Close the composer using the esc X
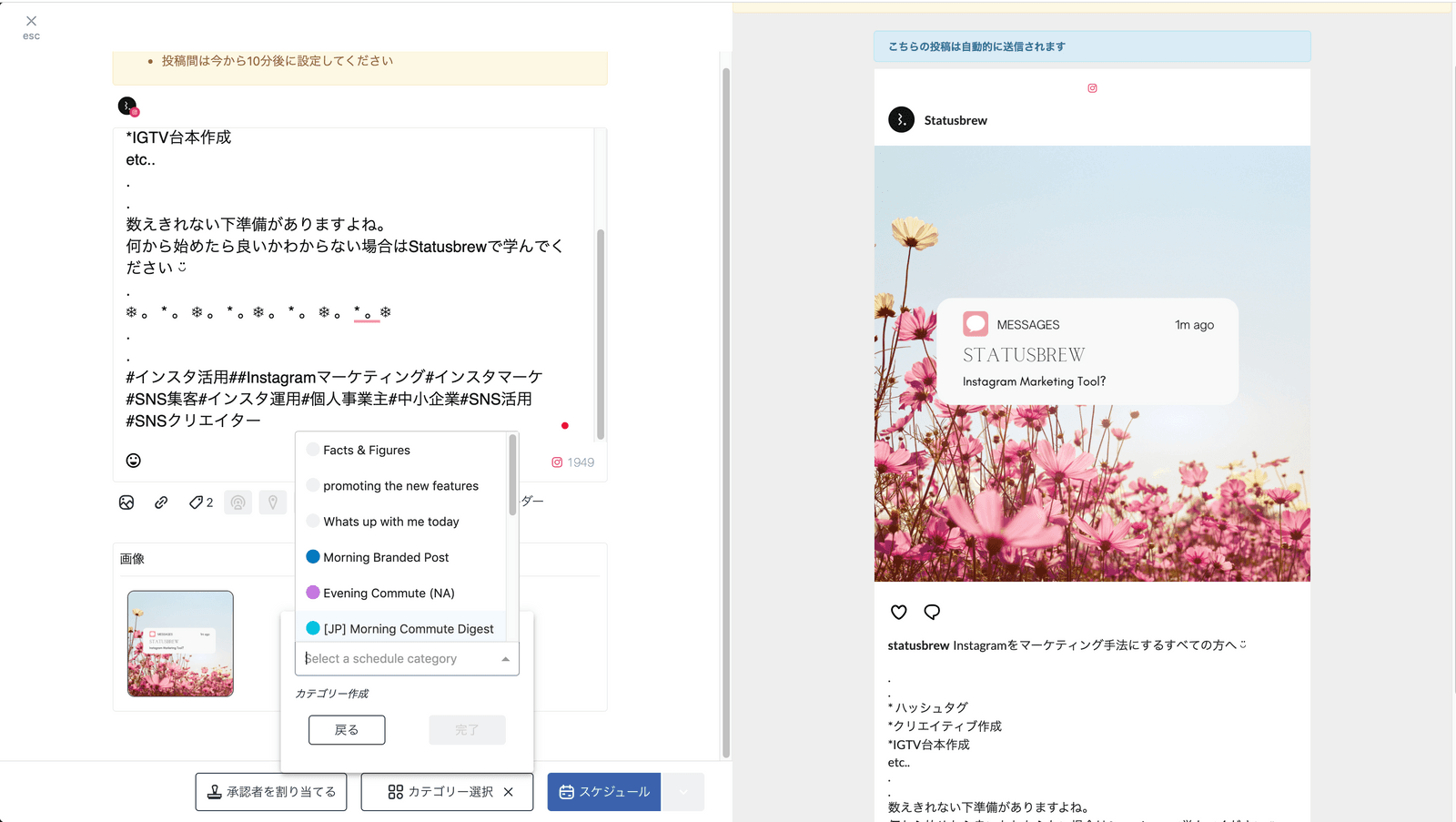Screen dimensions: 1456x822 point(31,22)
